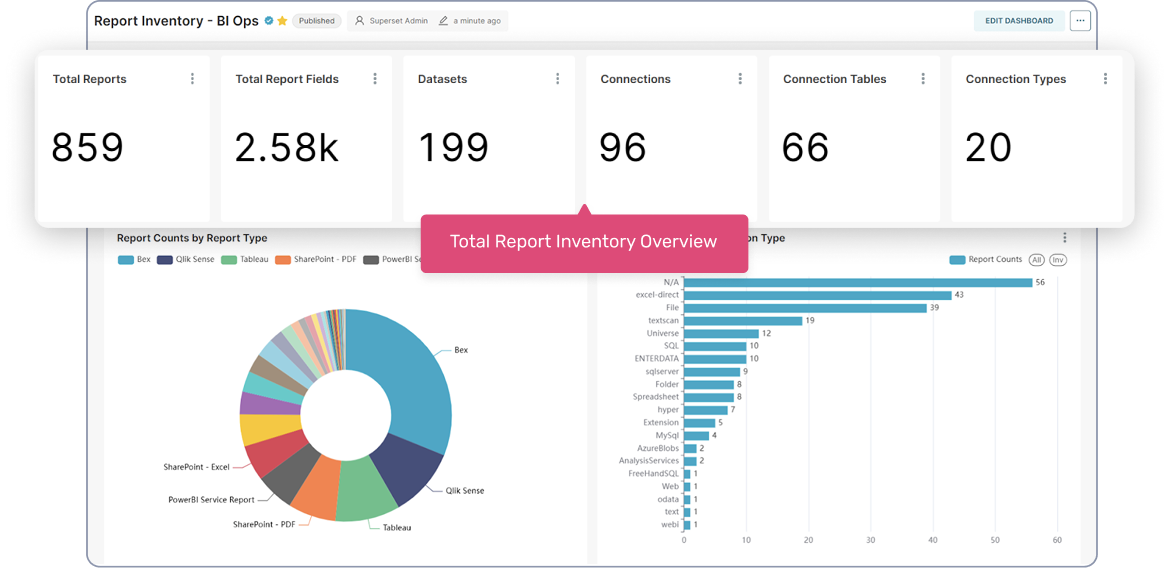Image resolution: width=1170 pixels, height=568 pixels.
Task: Click the Report Counts legend color swatch
Action: point(957,260)
